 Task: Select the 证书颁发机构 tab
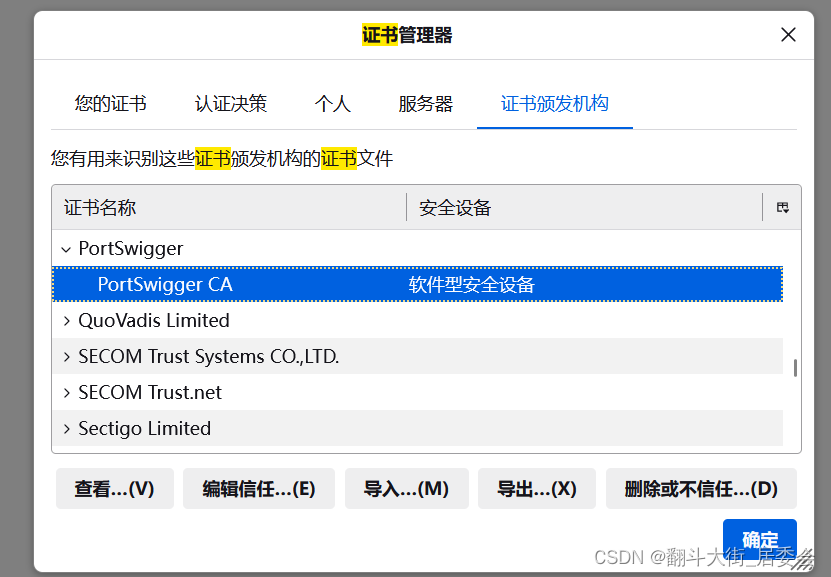click(x=554, y=103)
